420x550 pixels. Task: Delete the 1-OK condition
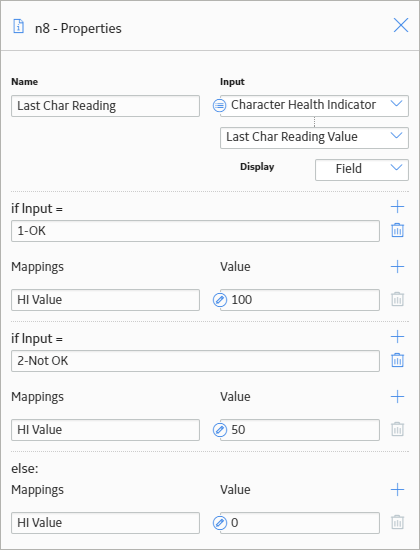point(397,230)
